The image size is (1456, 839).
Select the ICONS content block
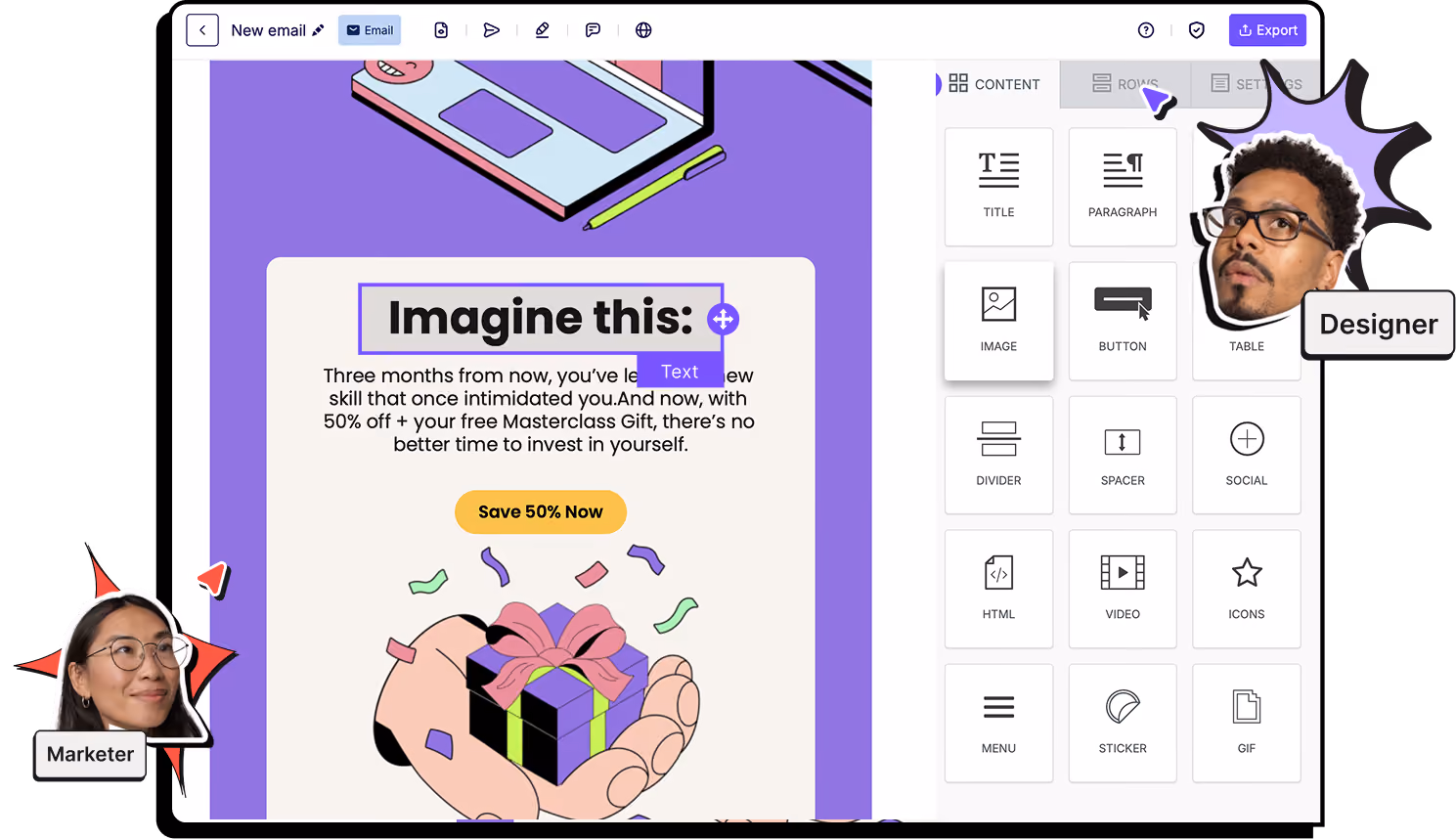click(x=1247, y=589)
